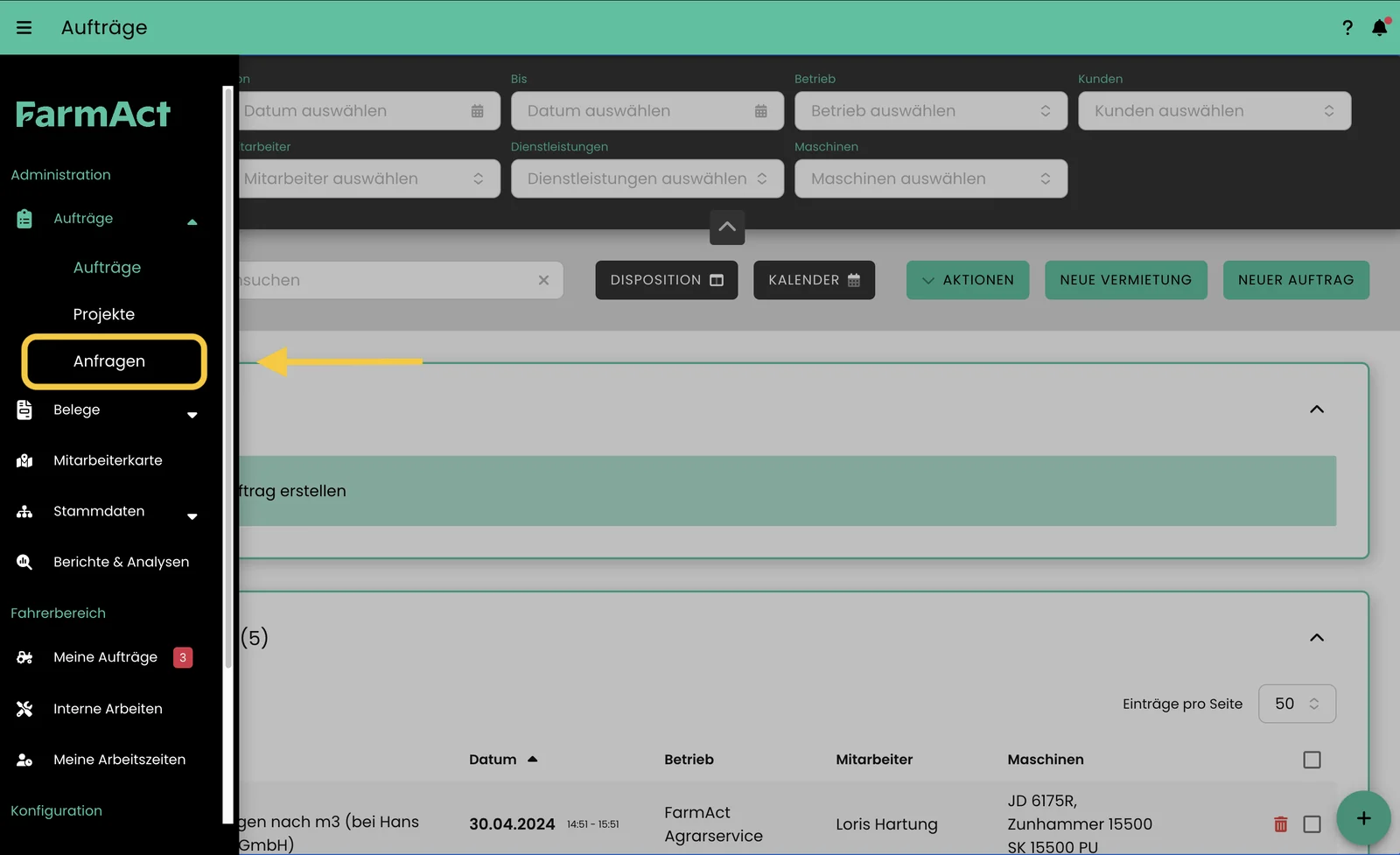Expand the Belege sidebar group
This screenshot has height=855, width=1400.
[192, 415]
